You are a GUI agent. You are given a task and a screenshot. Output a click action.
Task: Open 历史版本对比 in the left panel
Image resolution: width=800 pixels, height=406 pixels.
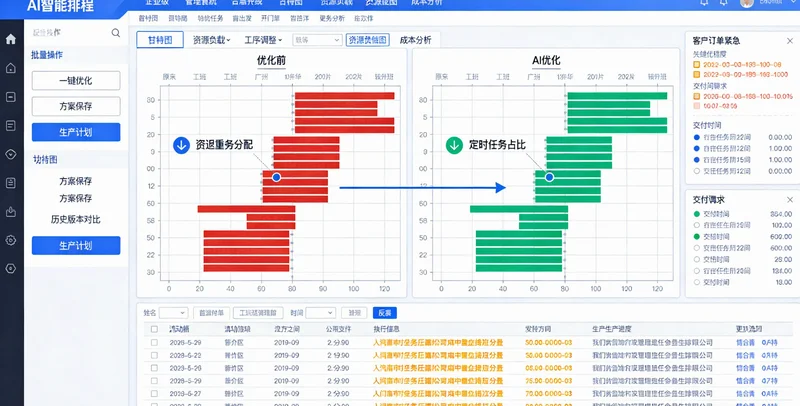pyautogui.click(x=76, y=219)
